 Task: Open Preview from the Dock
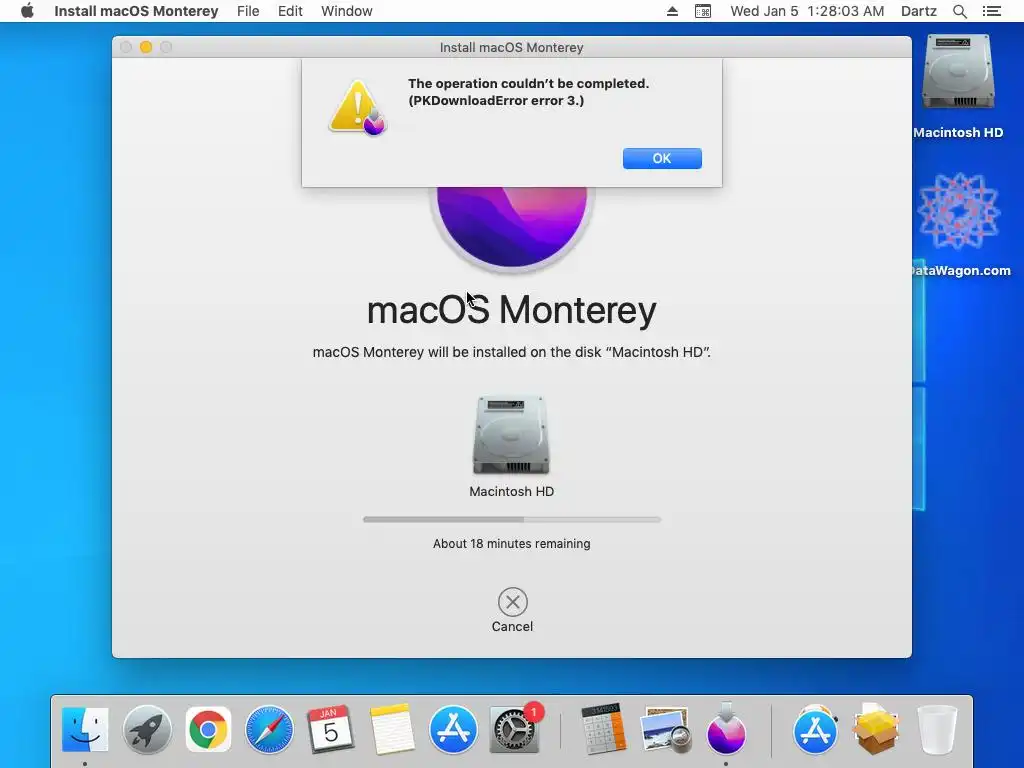click(665, 729)
